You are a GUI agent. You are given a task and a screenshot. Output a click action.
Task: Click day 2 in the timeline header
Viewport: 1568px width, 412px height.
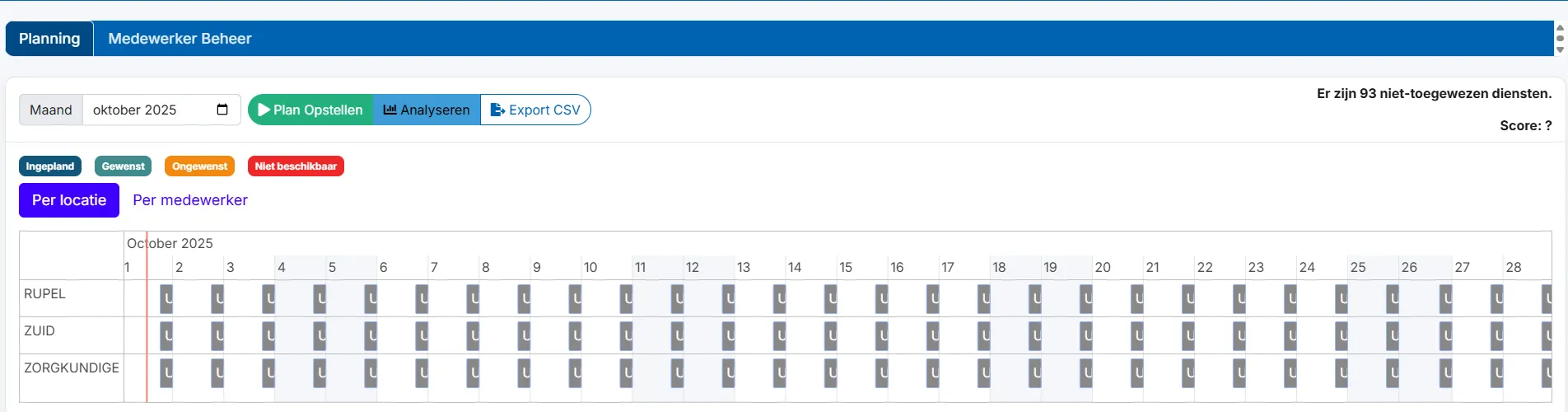tap(180, 267)
